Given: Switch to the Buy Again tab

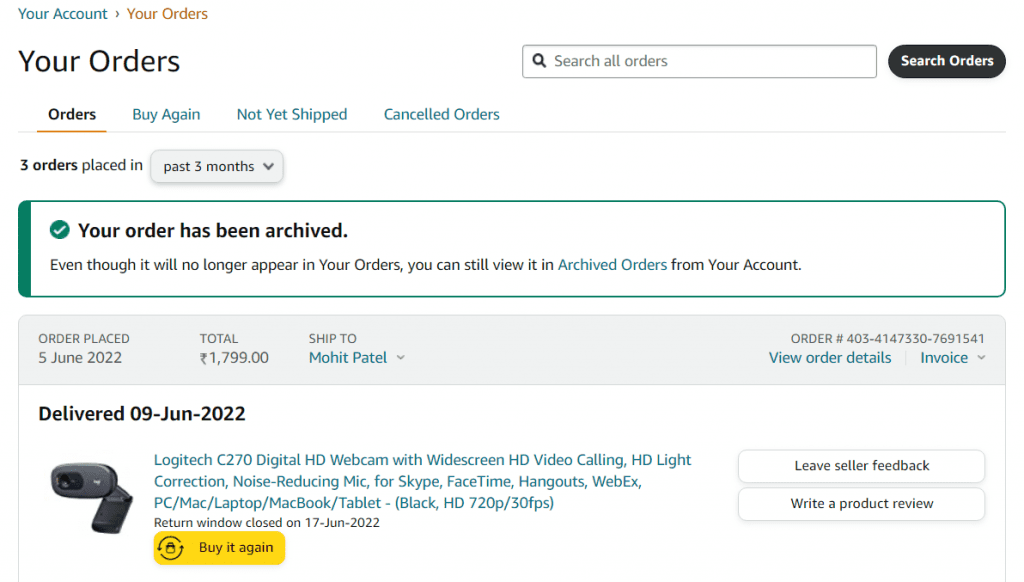Looking at the screenshot, I should [166, 114].
